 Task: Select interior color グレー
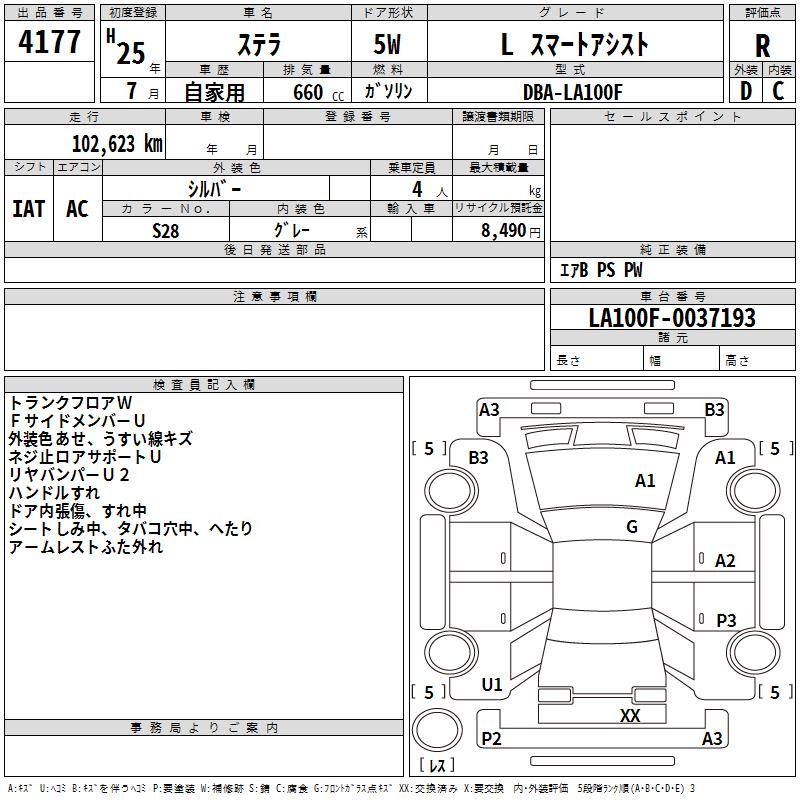tap(292, 230)
